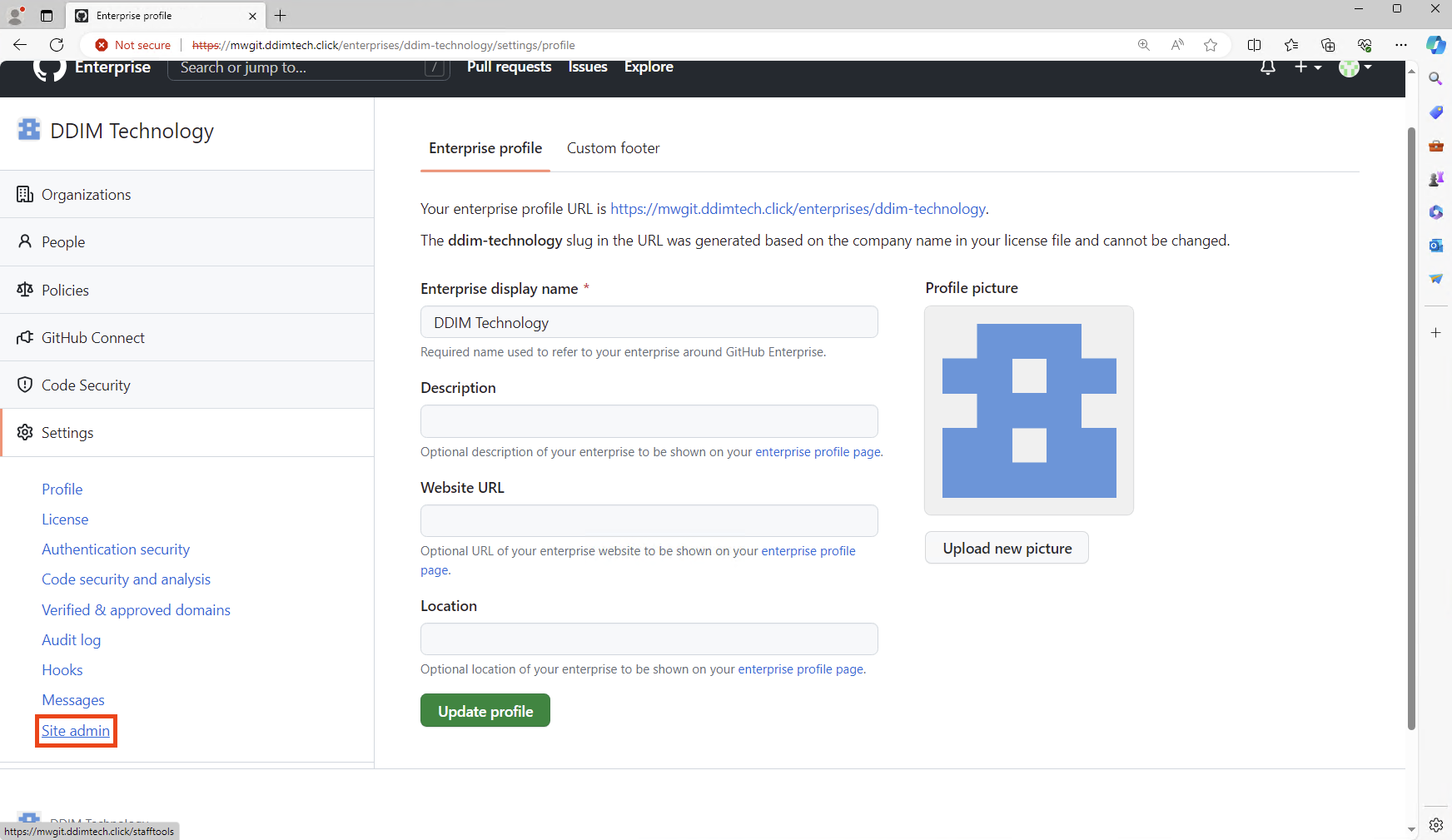This screenshot has height=840, width=1452.
Task: Add page to favorites star
Action: pyautogui.click(x=1211, y=45)
